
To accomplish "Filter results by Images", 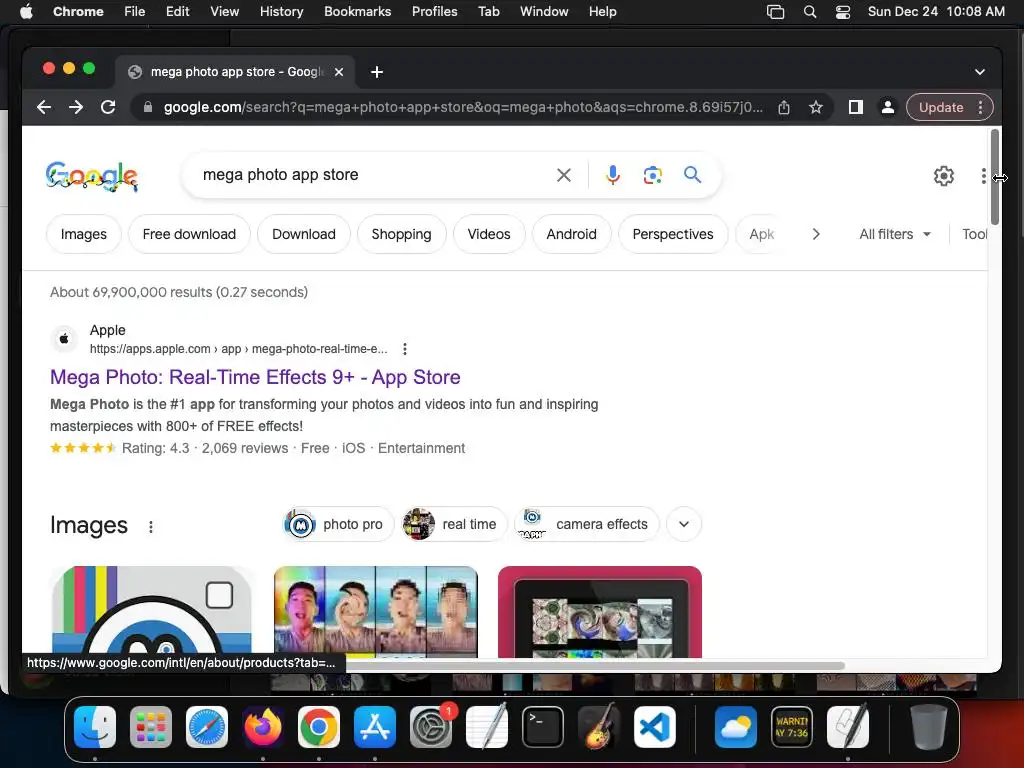I will point(84,234).
